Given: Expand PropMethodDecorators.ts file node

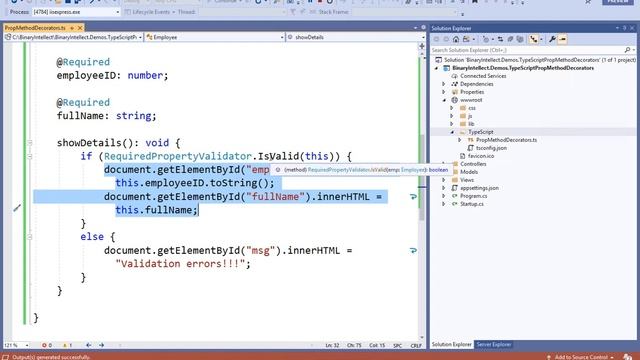Looking at the screenshot, I should point(460,140).
